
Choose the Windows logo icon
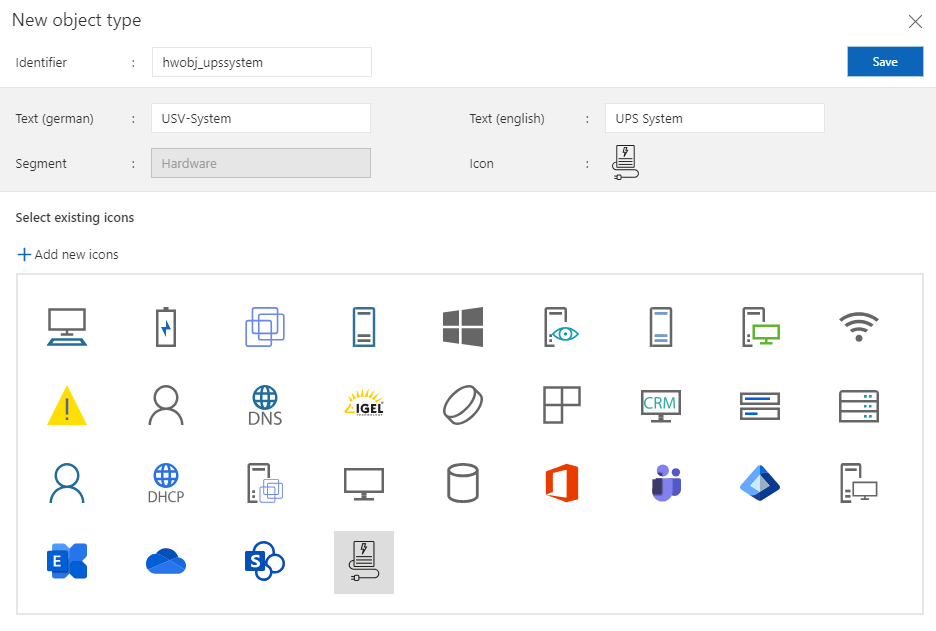(x=463, y=327)
